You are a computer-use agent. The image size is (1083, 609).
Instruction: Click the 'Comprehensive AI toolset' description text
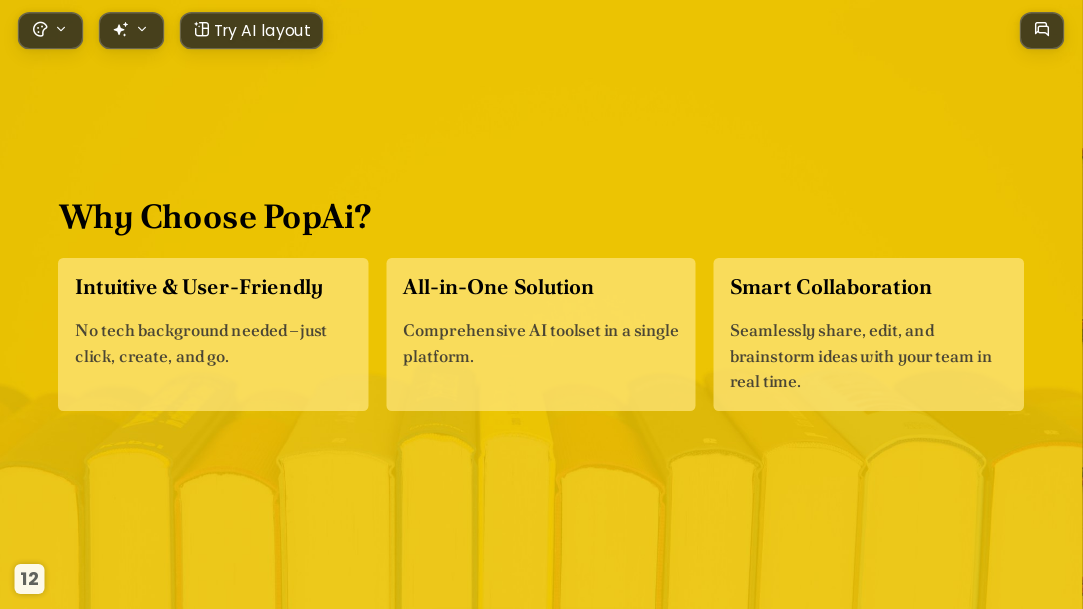point(541,344)
